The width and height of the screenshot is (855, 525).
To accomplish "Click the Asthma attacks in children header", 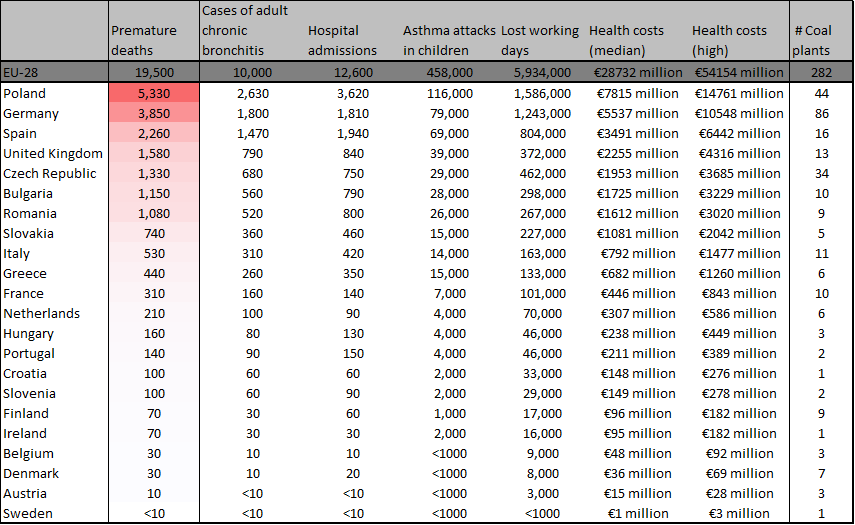I will tap(449, 40).
